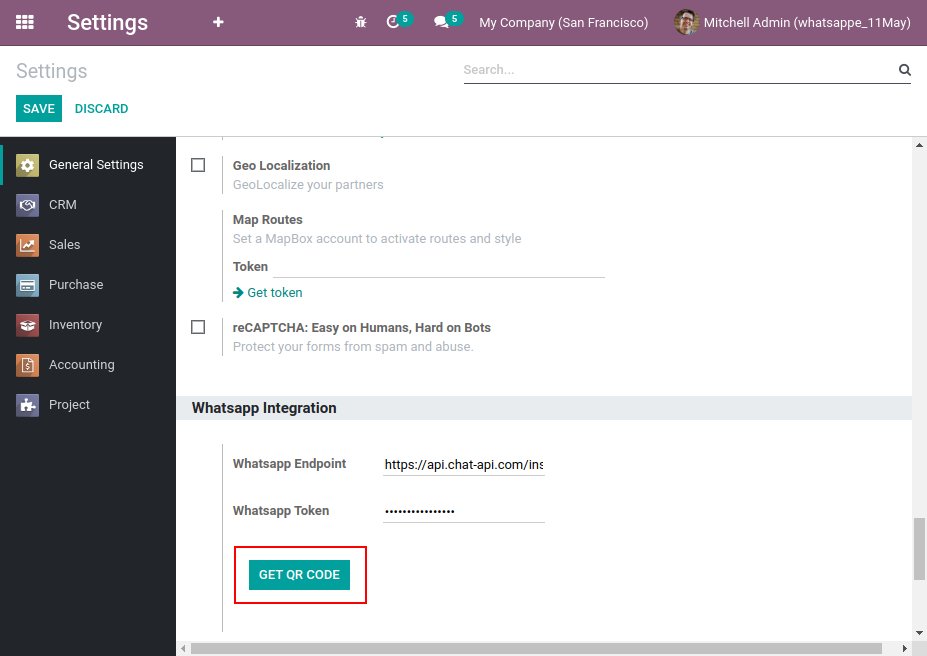Click the Settings title in top bar
Screen dimensions: 927x656
[x=107, y=22]
